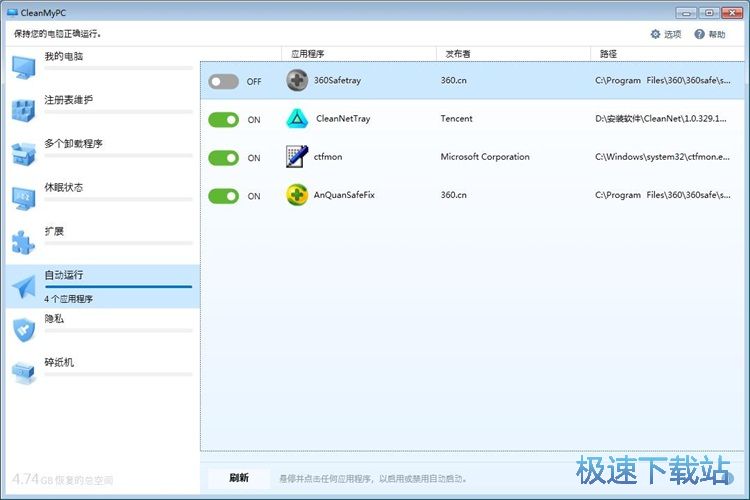Click the Extensions (扩展) puzzle piece icon
This screenshot has width=750, height=500.
click(x=23, y=242)
